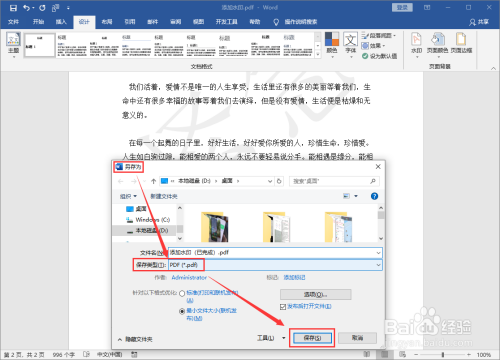The height and width of the screenshot is (360, 500).
Task: Click the Sign in (登录) button
Action: click(402, 7)
